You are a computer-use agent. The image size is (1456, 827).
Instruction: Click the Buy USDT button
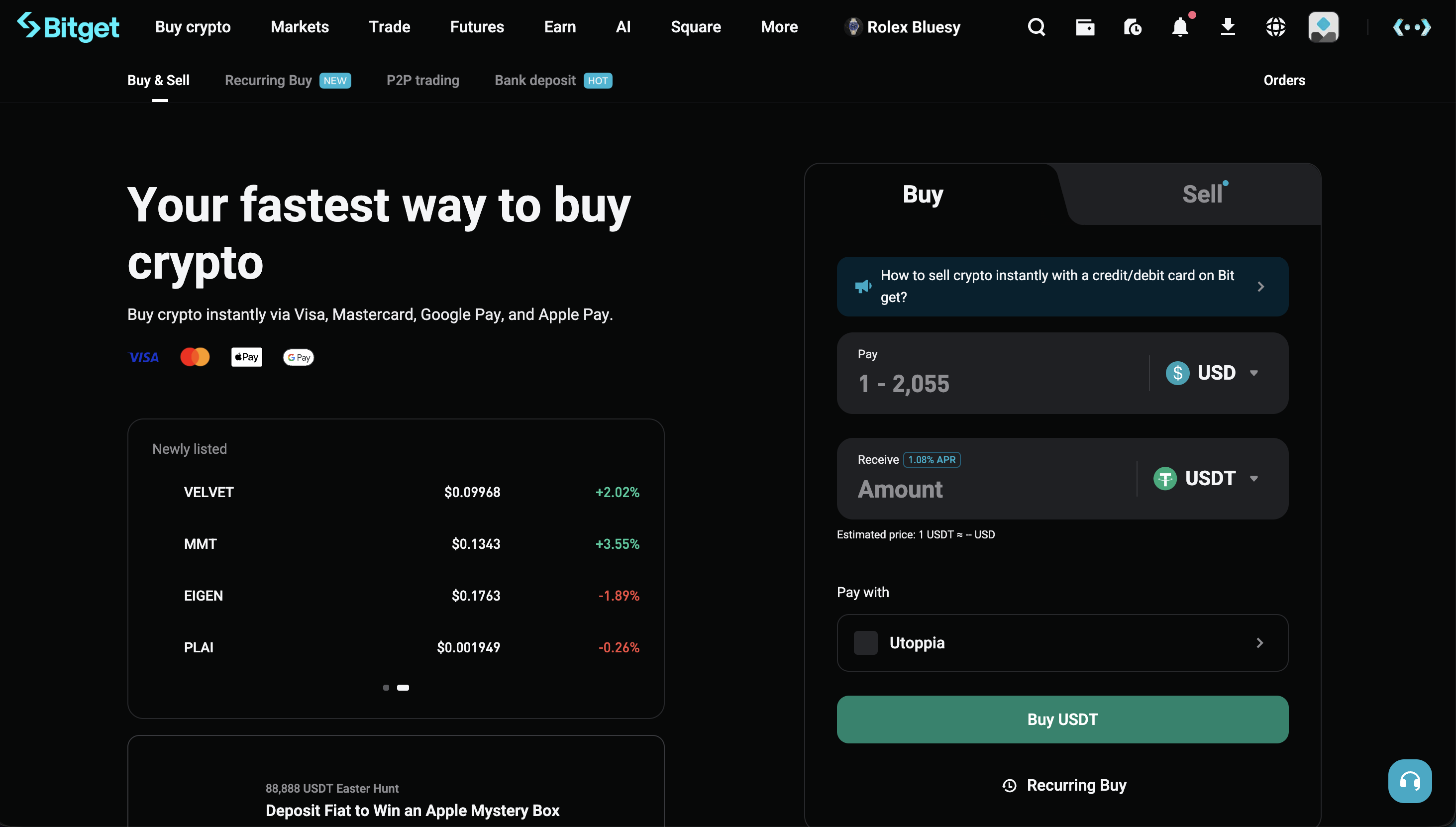[x=1062, y=720]
